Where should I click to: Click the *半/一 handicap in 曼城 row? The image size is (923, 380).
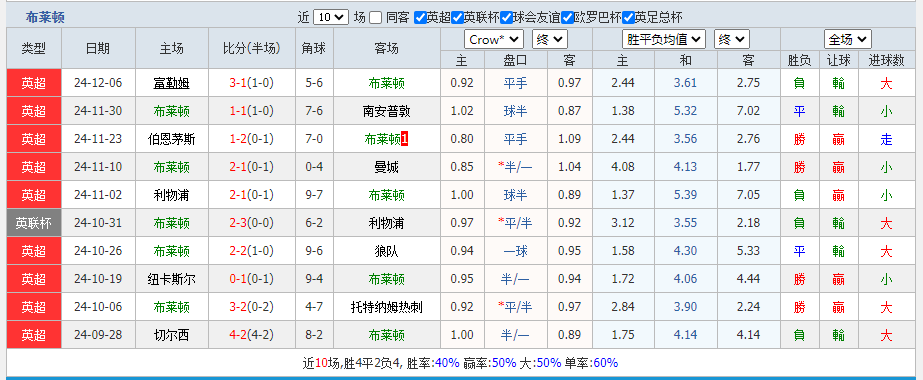tap(516, 167)
